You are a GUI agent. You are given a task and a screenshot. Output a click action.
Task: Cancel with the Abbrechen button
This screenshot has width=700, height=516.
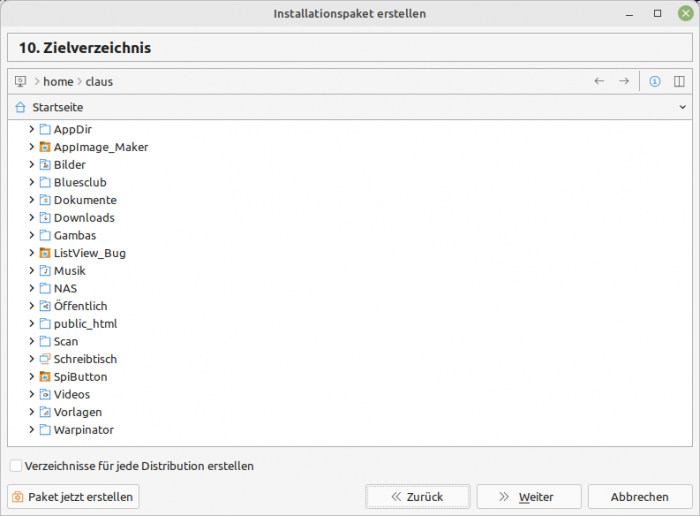click(x=639, y=497)
